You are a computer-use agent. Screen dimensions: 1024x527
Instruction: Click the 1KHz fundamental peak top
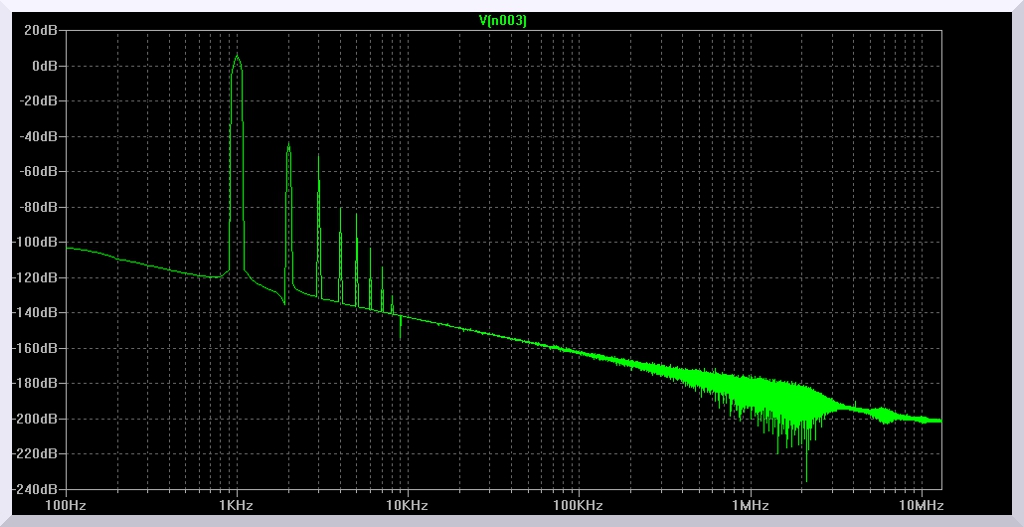(x=237, y=56)
